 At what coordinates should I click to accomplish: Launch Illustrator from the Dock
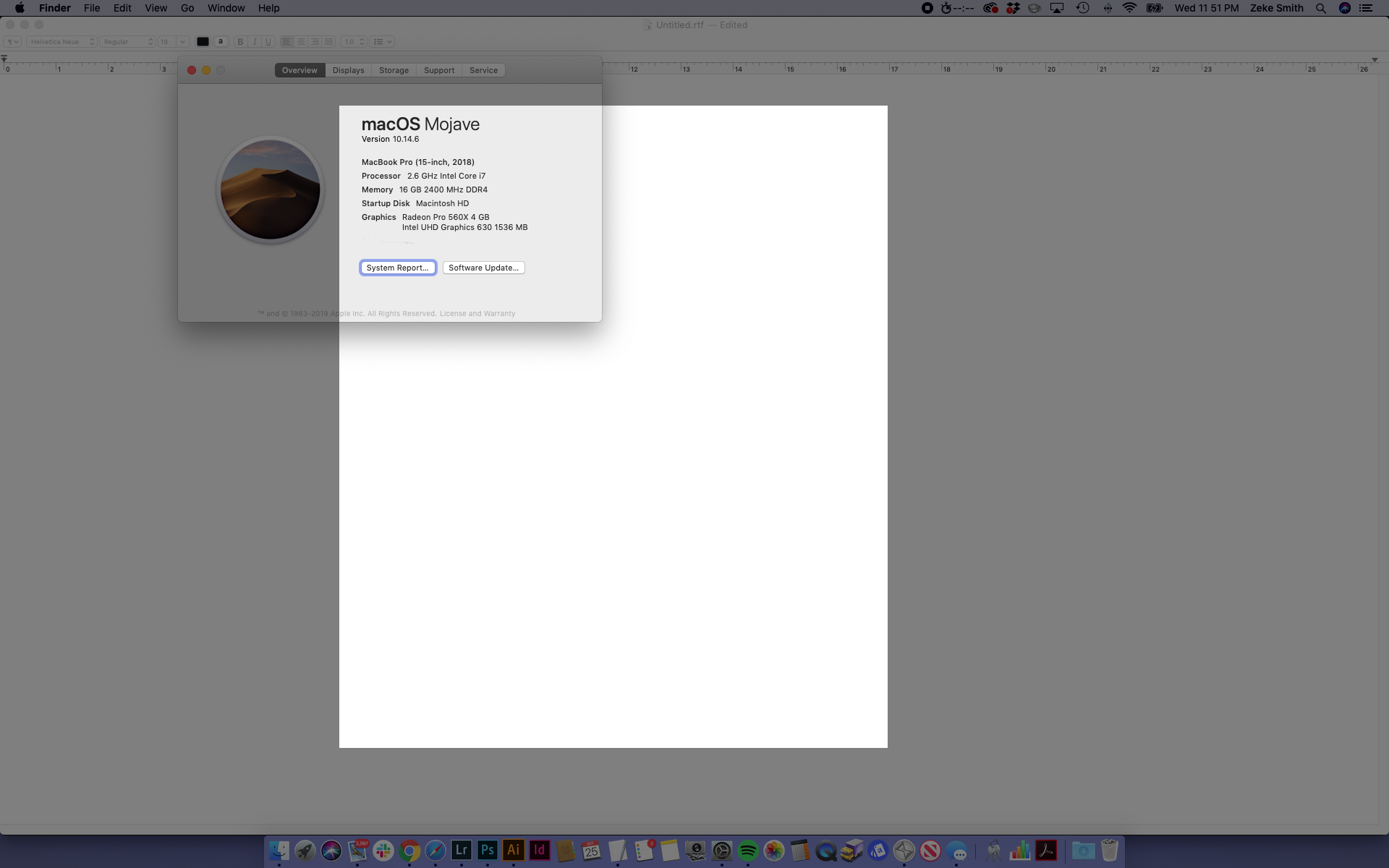pyautogui.click(x=513, y=850)
